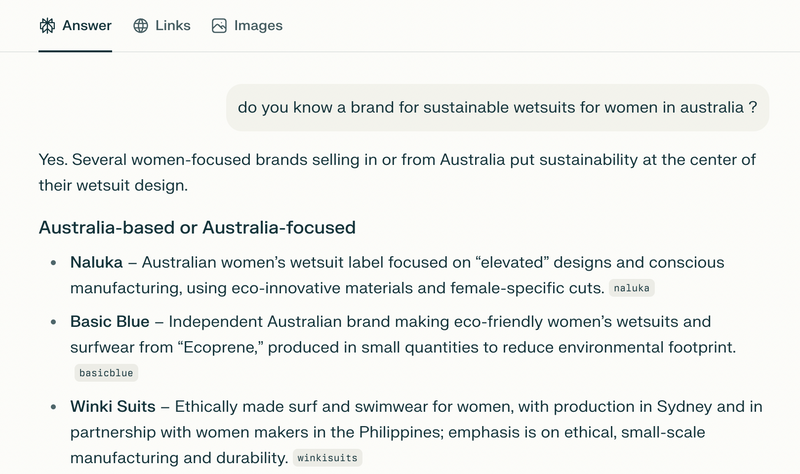The image size is (800, 474).
Task: Click the bold brand name Winki Suits
Action: (x=113, y=407)
